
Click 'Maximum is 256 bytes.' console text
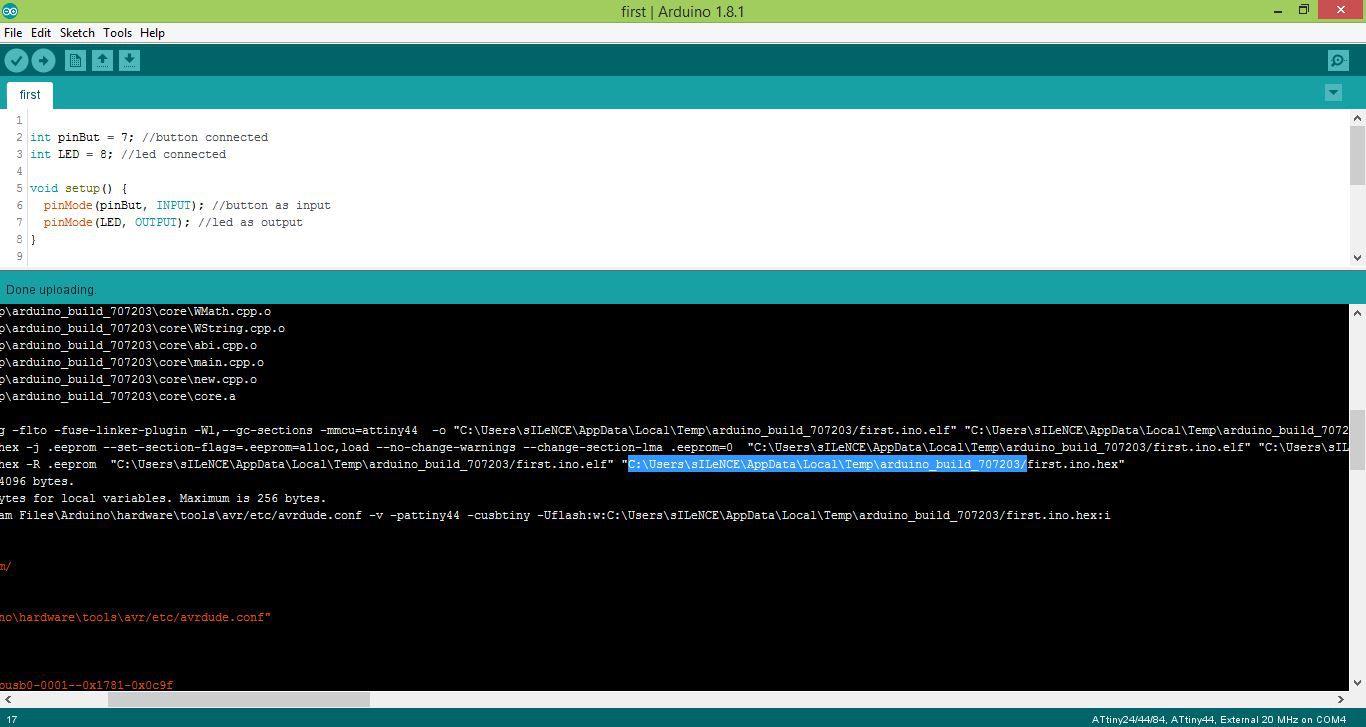(253, 498)
